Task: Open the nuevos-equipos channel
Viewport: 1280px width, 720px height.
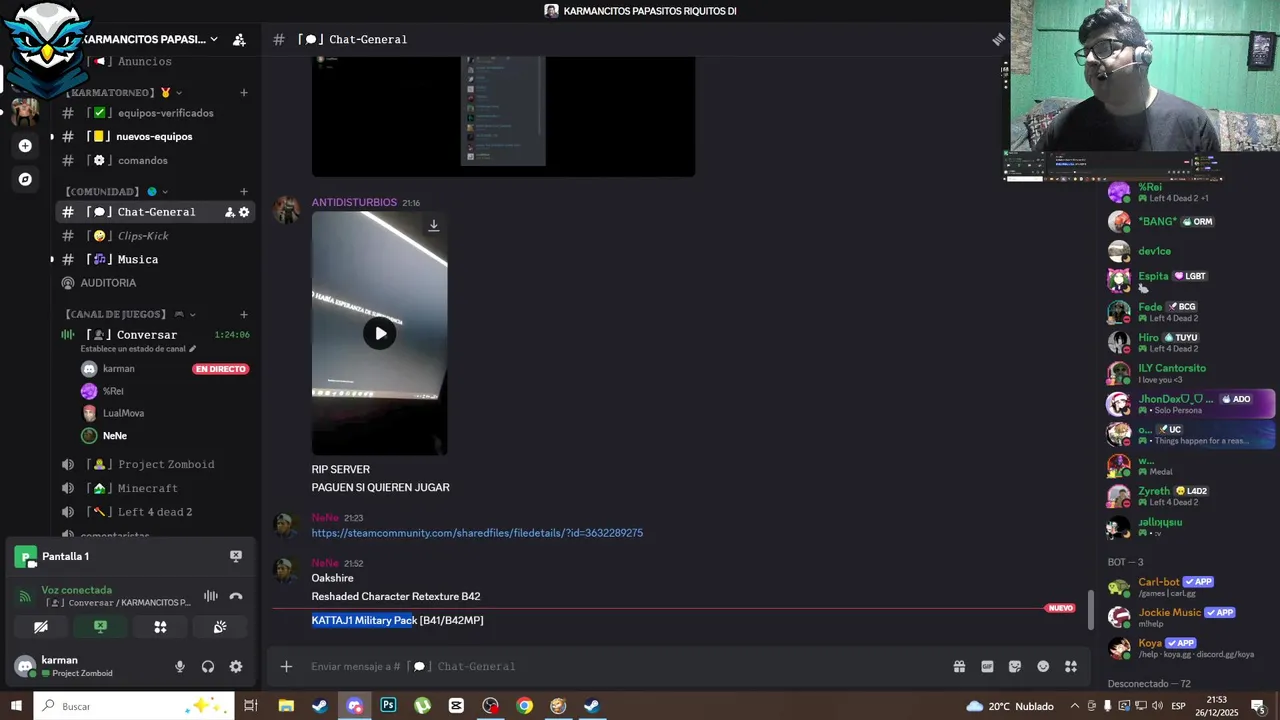Action: click(x=155, y=137)
